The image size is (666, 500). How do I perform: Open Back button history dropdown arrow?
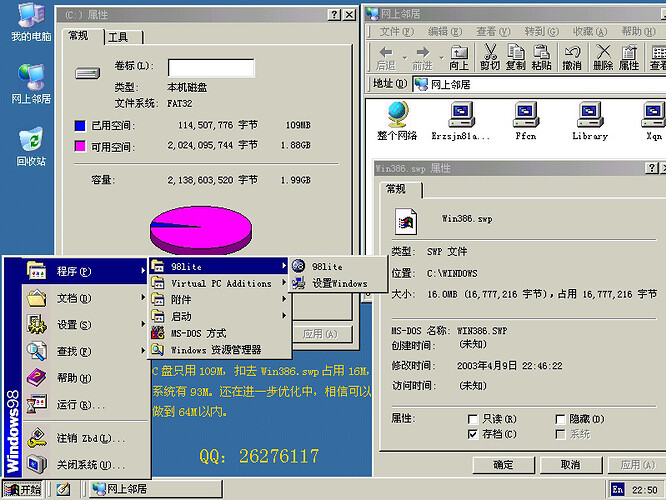point(404,58)
